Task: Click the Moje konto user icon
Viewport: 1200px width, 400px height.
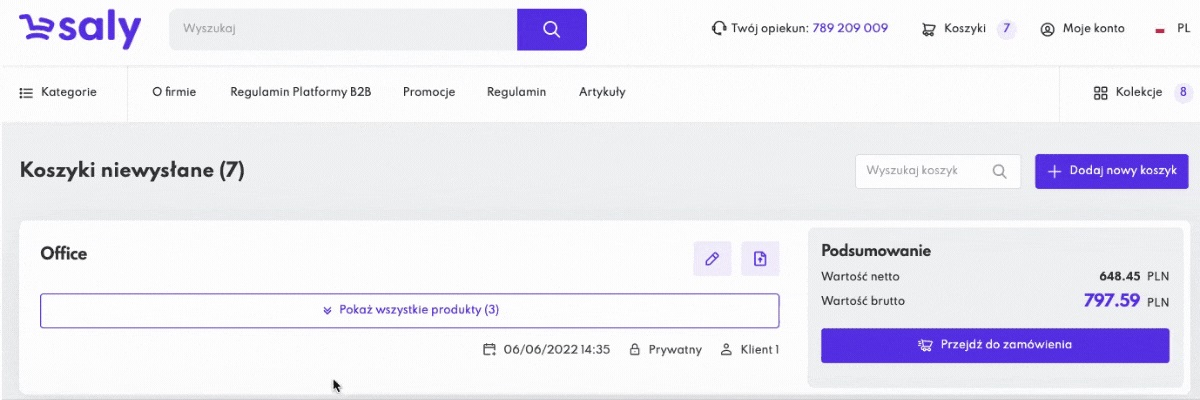Action: pyautogui.click(x=1048, y=29)
